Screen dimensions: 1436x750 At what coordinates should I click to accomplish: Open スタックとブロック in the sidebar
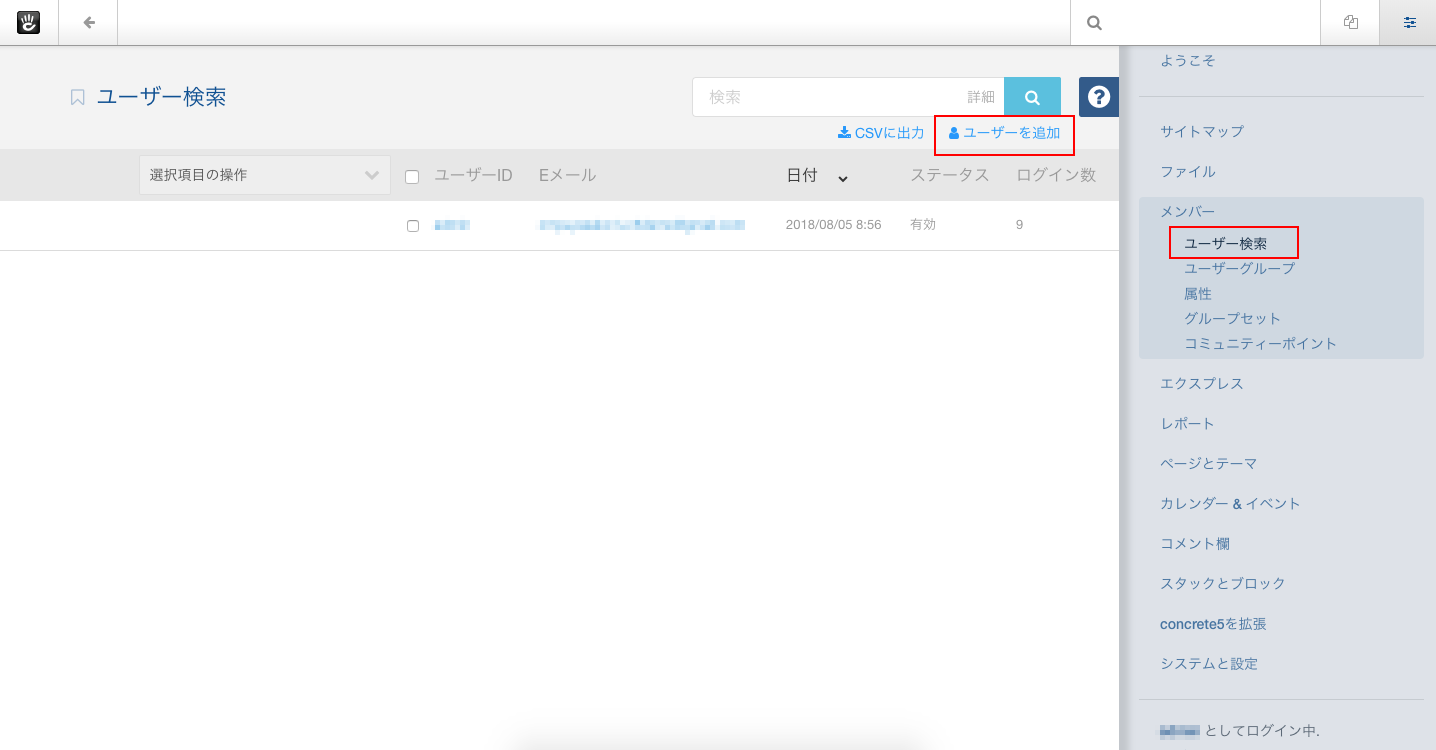[1223, 583]
